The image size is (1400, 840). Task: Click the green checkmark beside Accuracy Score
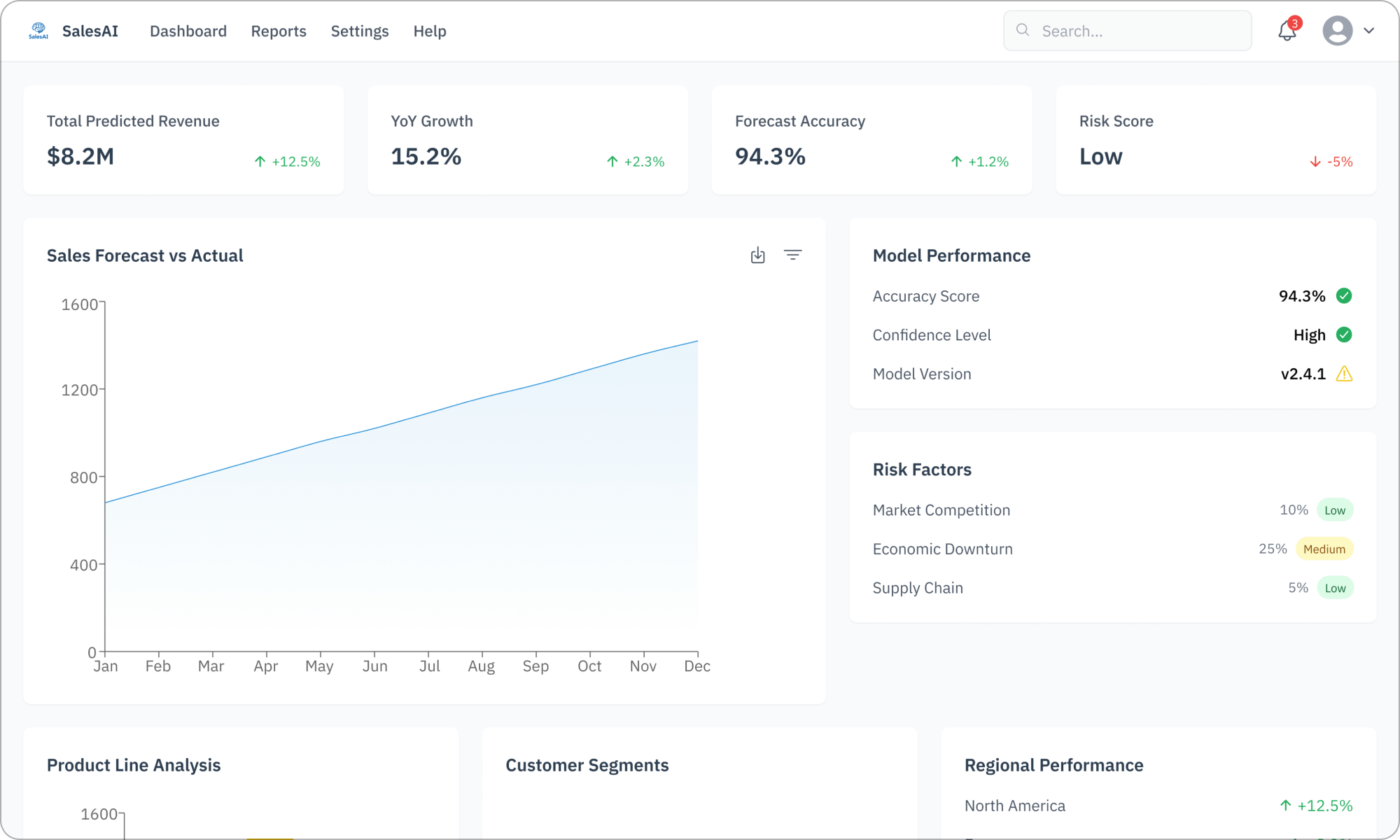[x=1344, y=295]
